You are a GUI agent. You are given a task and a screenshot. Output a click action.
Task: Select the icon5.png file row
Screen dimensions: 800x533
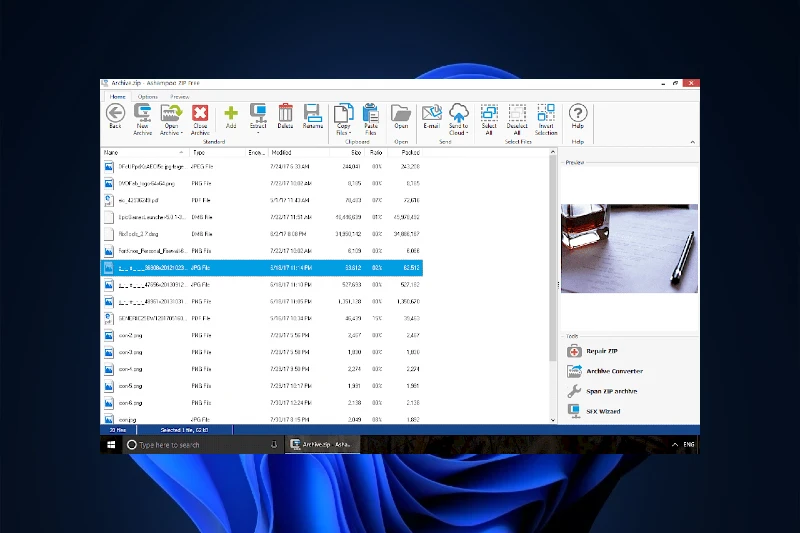[262, 386]
